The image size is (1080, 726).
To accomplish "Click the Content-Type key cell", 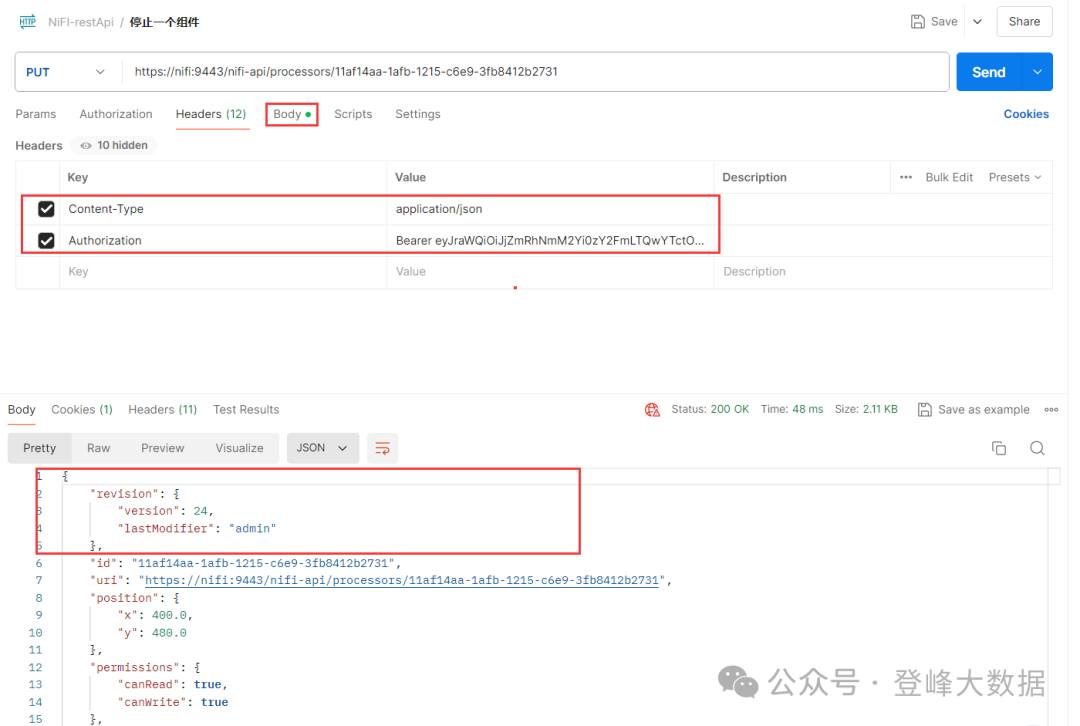I will (223, 209).
